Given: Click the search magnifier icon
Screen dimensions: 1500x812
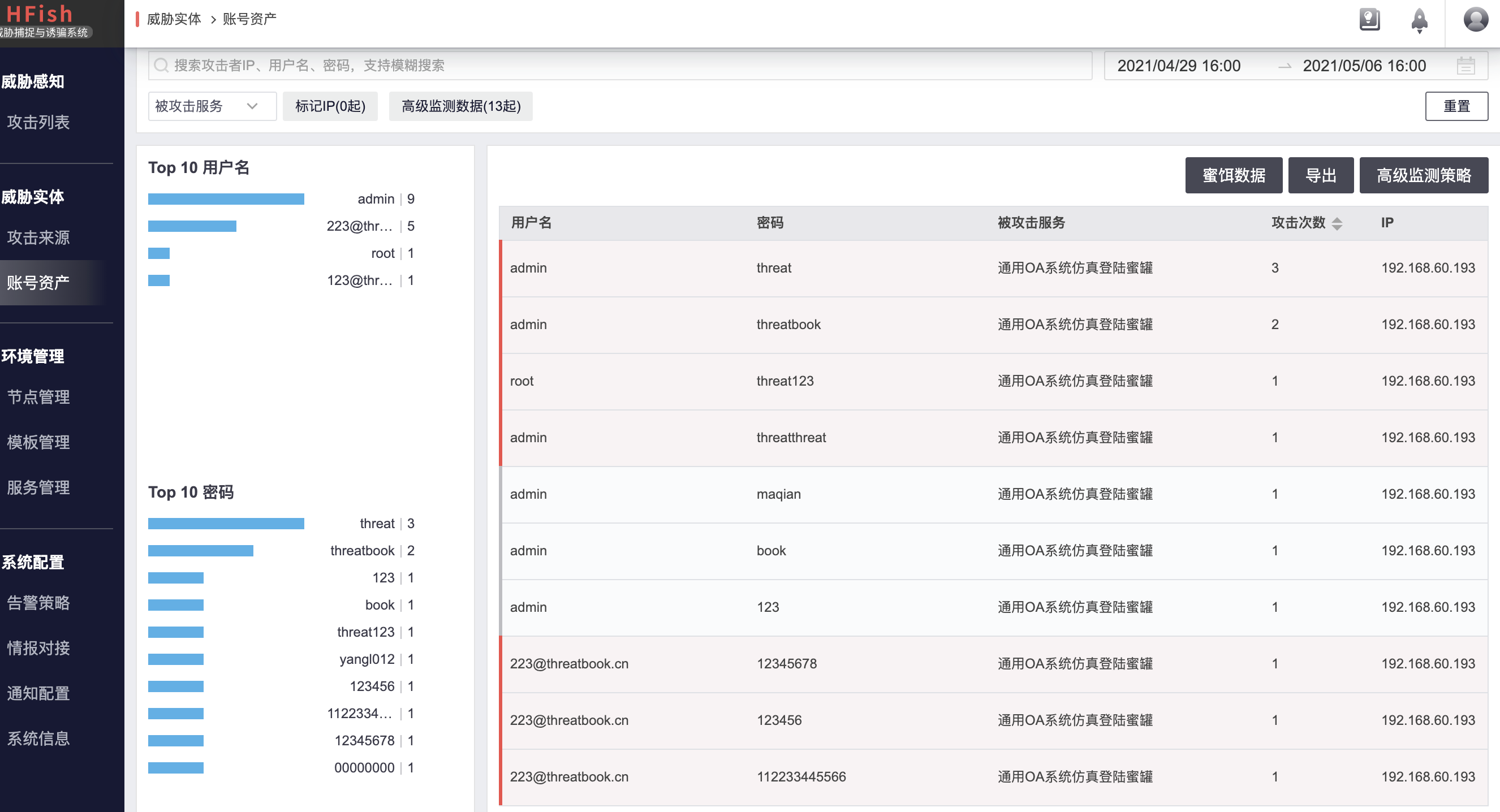Looking at the screenshot, I should (x=161, y=65).
